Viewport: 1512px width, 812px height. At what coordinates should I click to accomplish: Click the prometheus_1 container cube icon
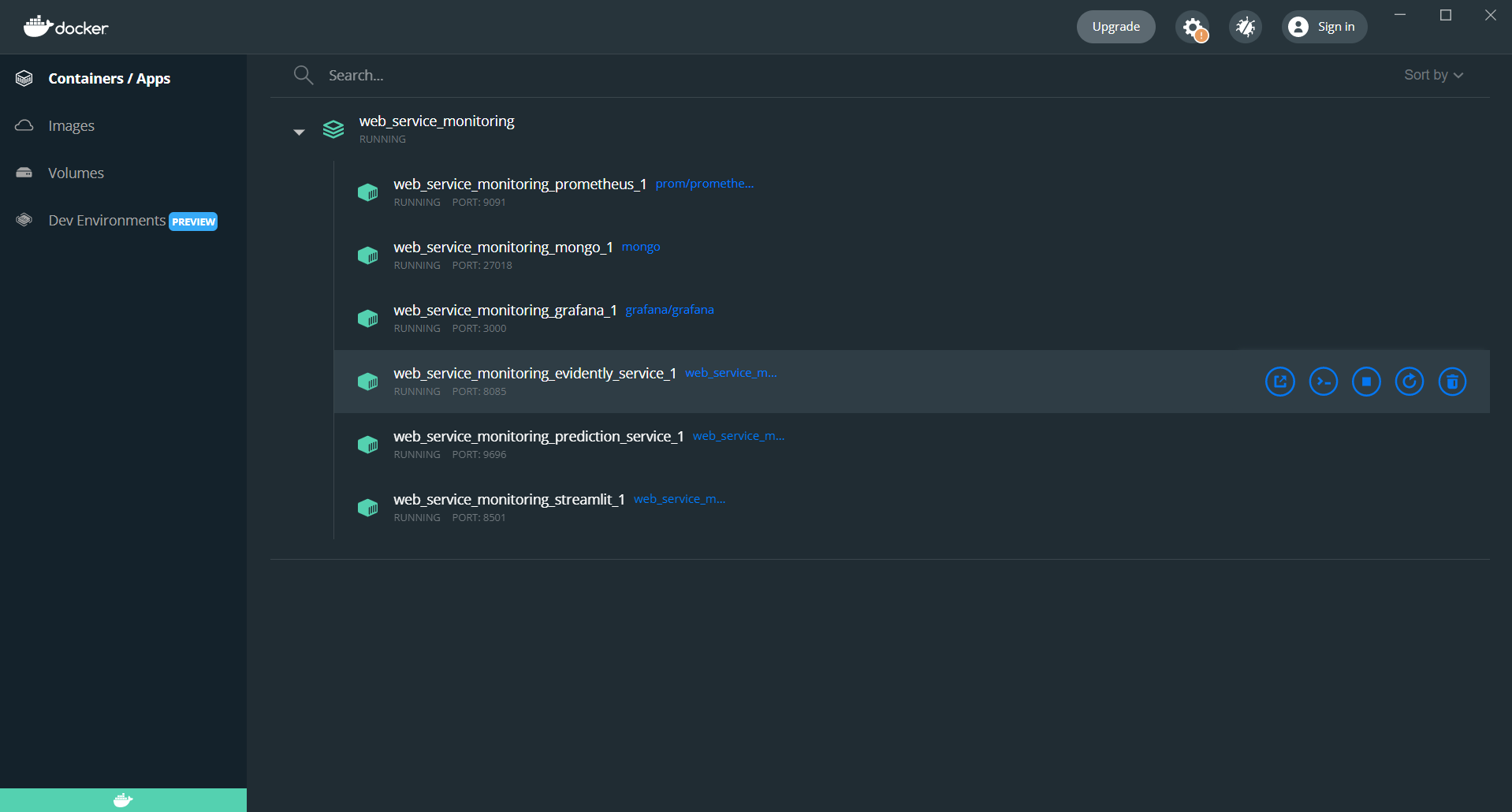click(x=368, y=192)
